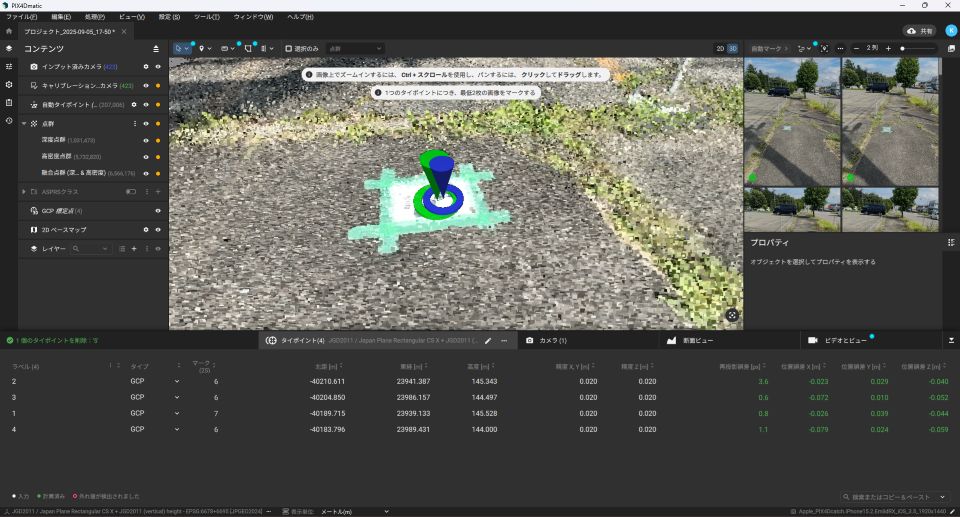
Task: Open the メートル display unit dropdown
Action: (x=355, y=511)
